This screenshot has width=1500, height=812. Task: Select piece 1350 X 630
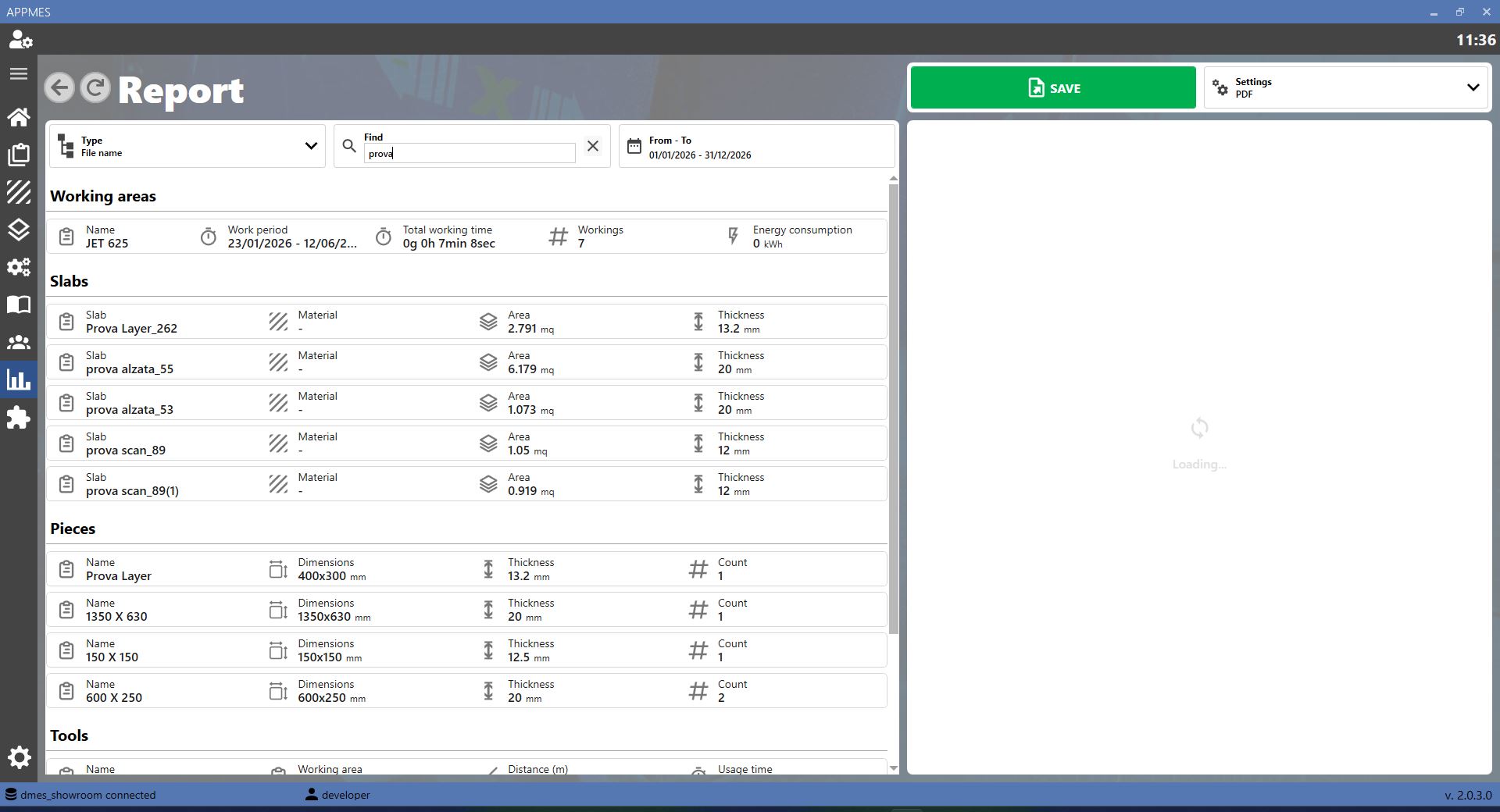(x=466, y=610)
